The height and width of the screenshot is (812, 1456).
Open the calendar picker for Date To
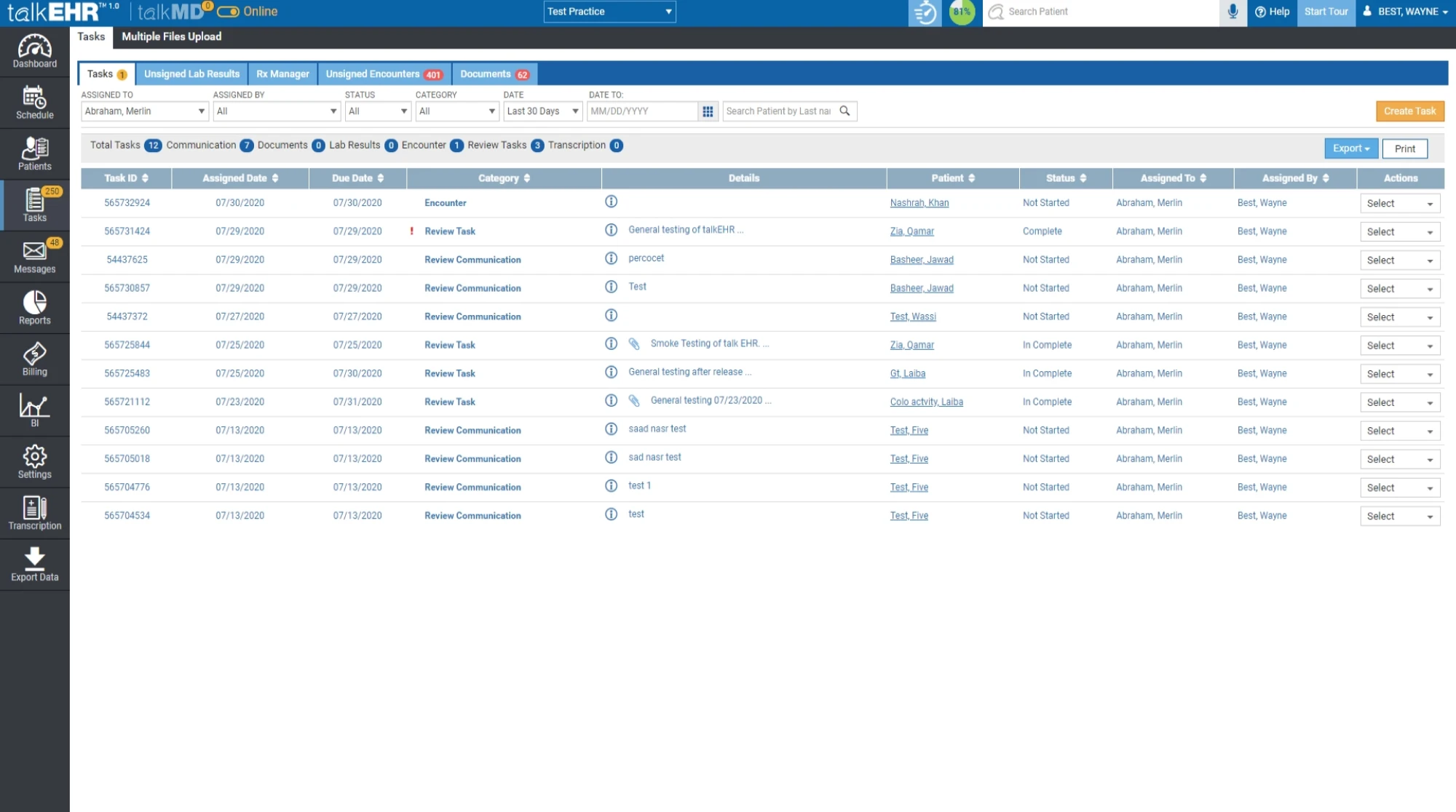pyautogui.click(x=708, y=111)
